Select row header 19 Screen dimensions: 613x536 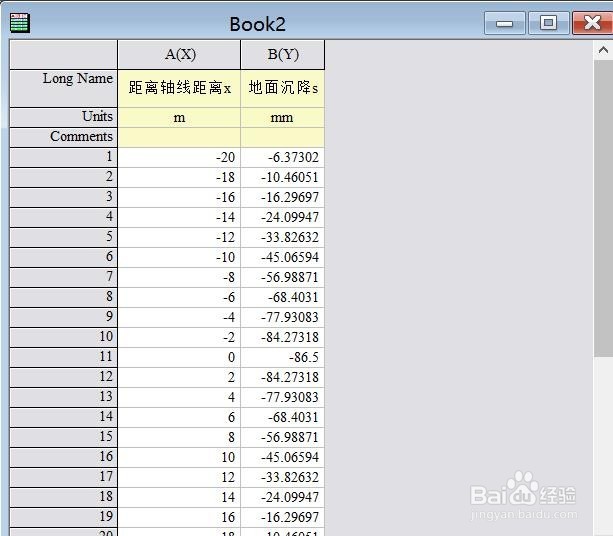pos(64,517)
